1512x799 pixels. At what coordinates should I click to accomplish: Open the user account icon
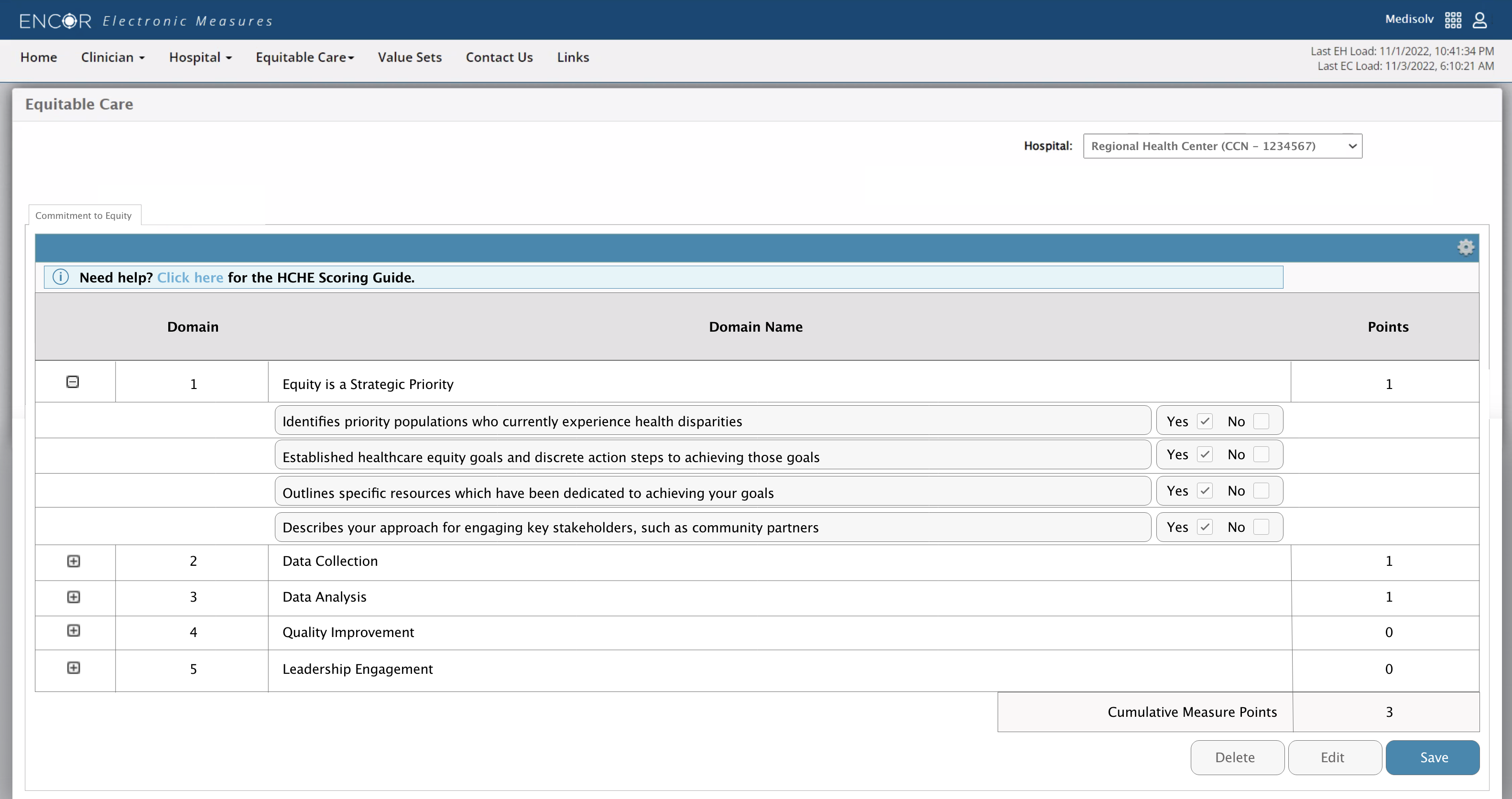pos(1479,20)
